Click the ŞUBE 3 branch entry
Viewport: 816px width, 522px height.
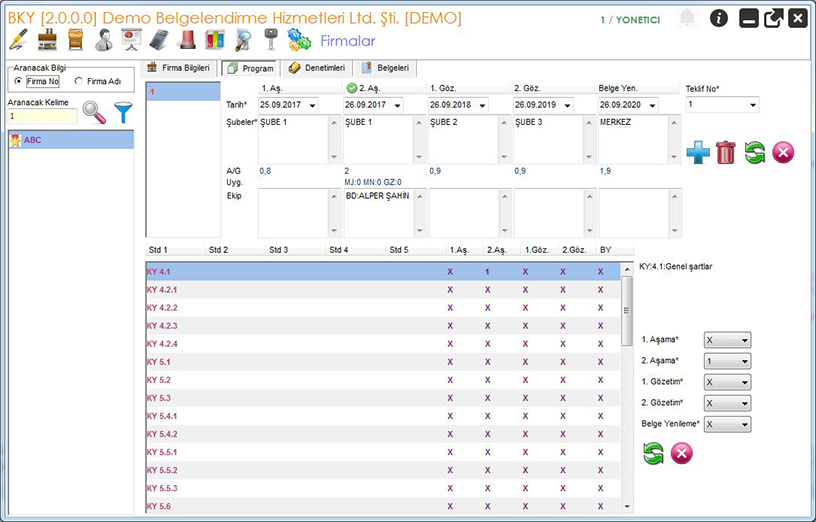[528, 122]
